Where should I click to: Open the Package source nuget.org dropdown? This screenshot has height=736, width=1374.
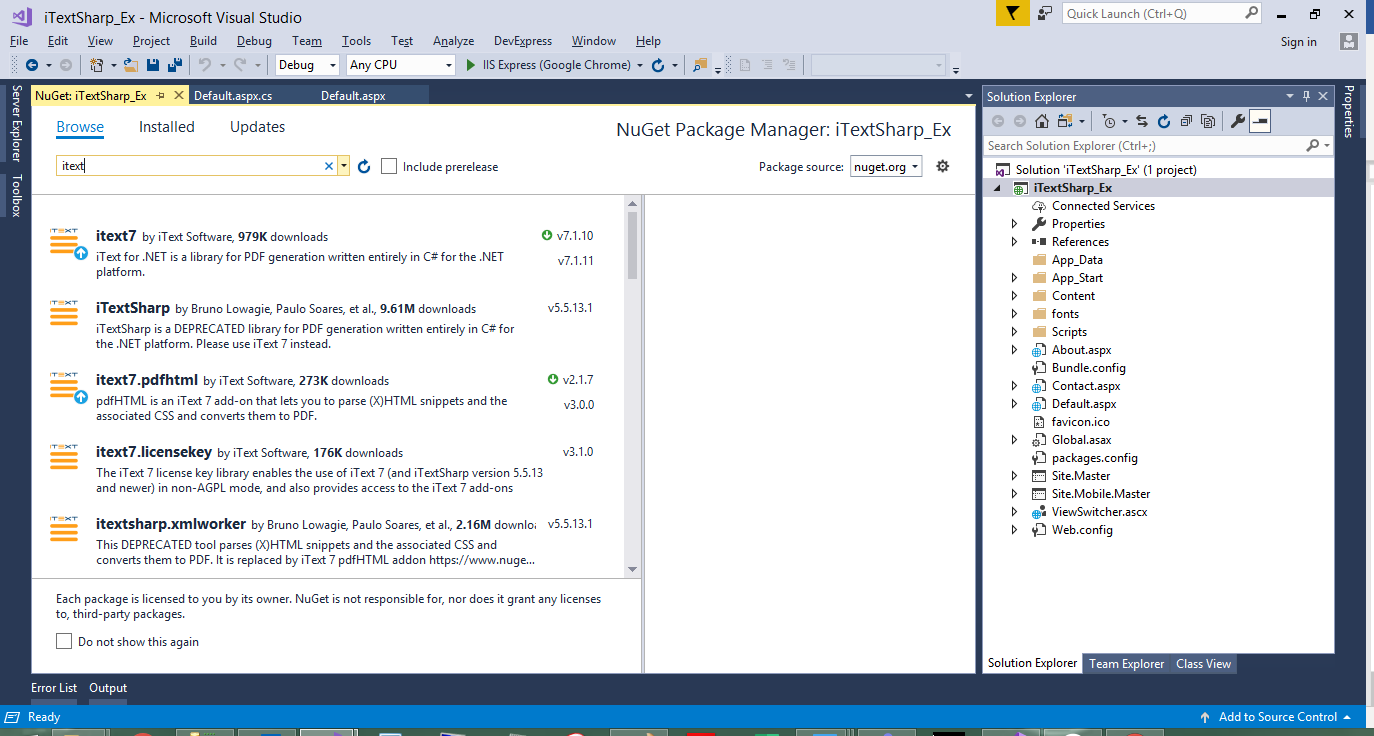pyautogui.click(x=886, y=167)
